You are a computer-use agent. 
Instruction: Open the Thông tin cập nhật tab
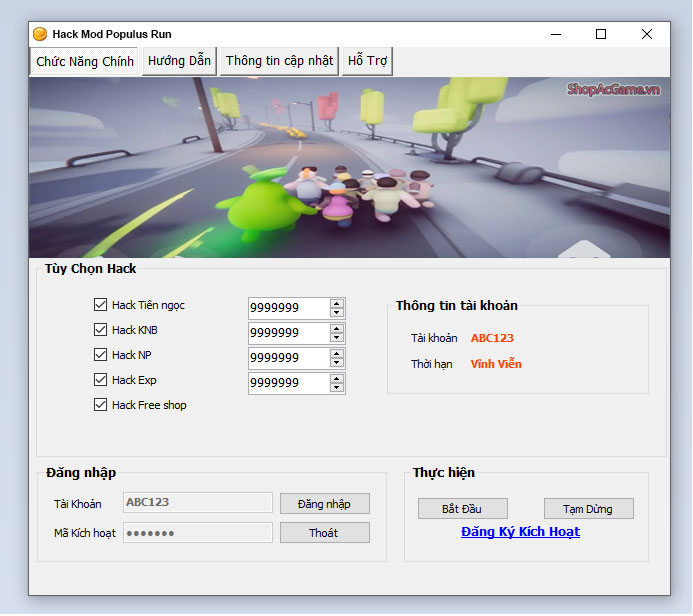tap(279, 61)
